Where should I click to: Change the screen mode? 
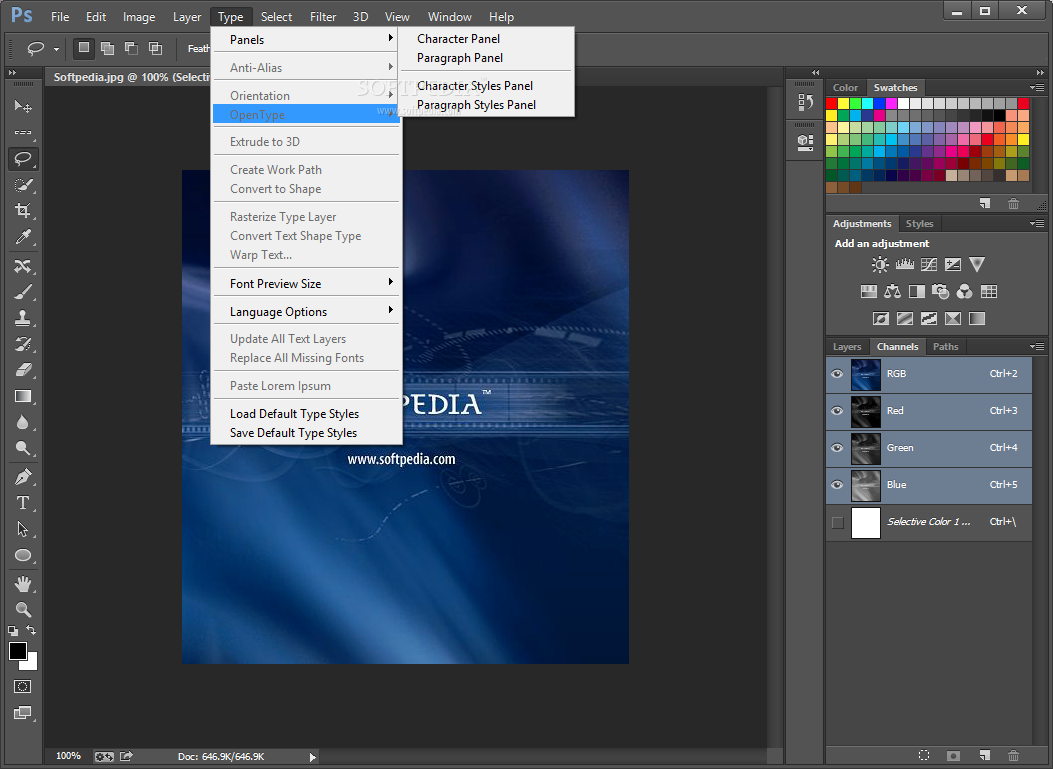(23, 713)
